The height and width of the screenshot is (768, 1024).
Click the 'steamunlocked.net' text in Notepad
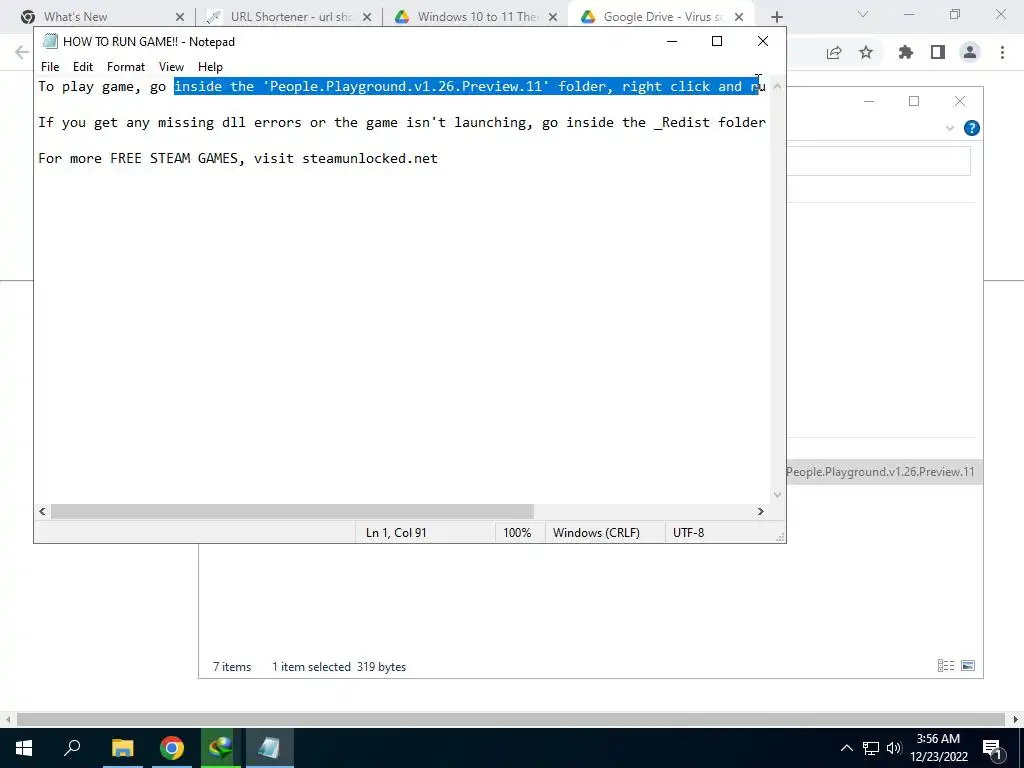370,159
